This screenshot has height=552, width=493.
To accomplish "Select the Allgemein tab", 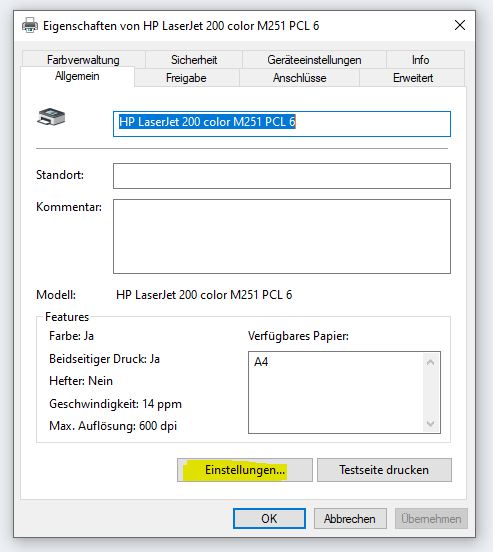I will [x=77, y=76].
